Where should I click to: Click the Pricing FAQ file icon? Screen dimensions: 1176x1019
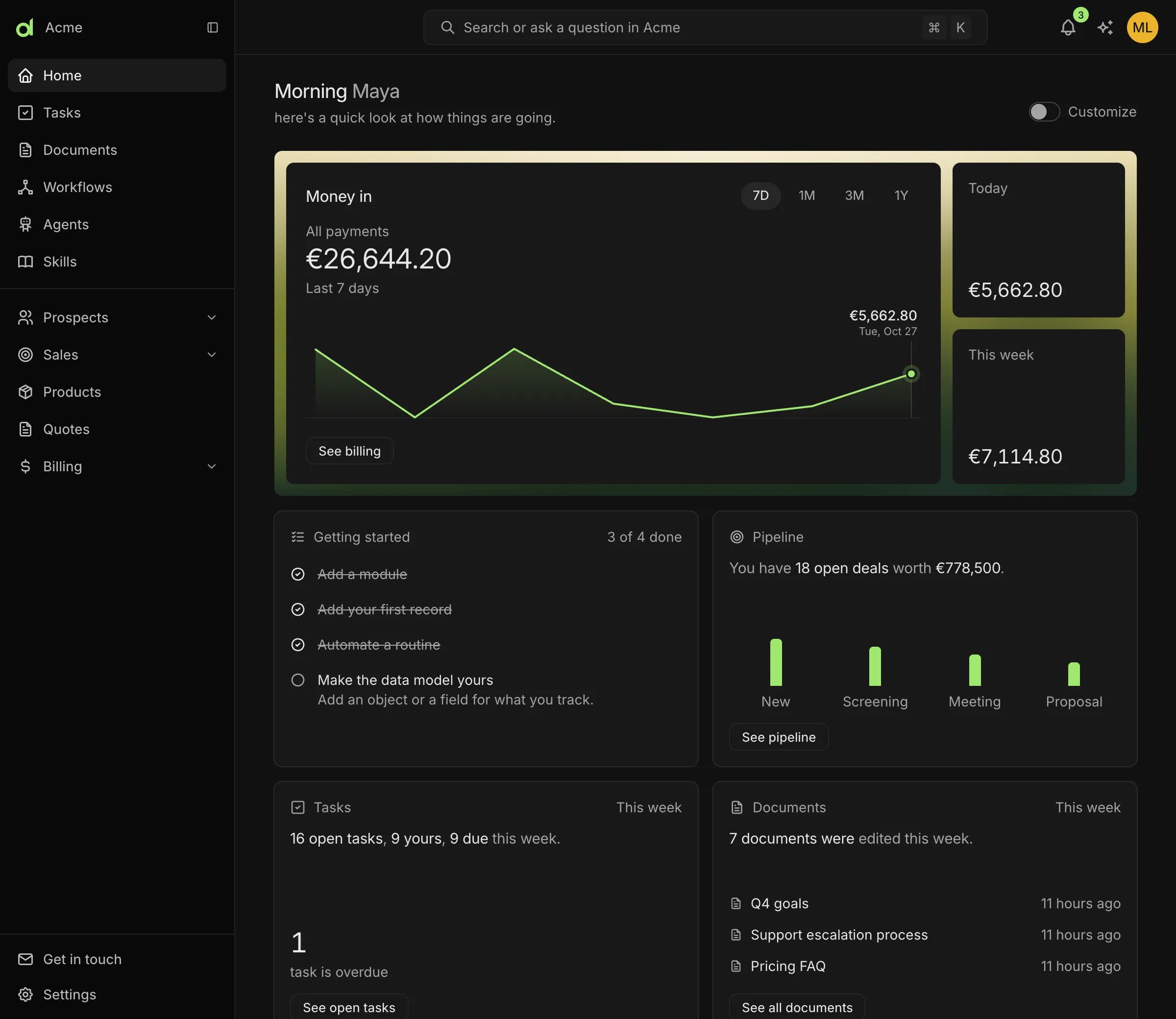pos(736,966)
